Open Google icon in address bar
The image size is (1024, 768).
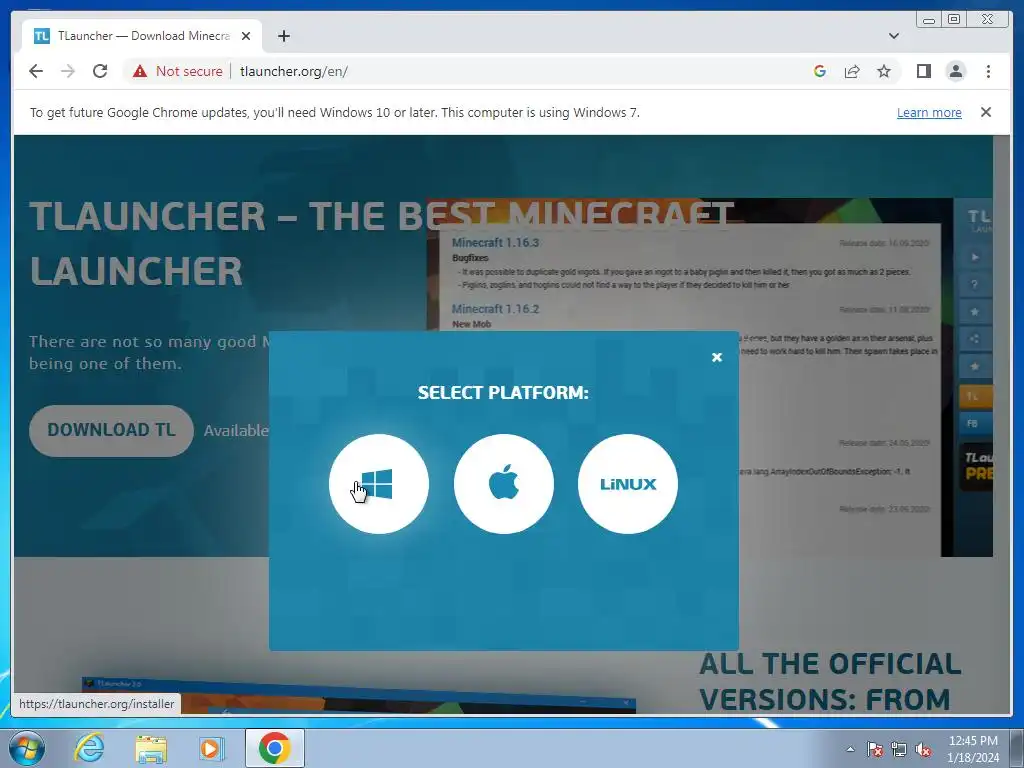[820, 71]
